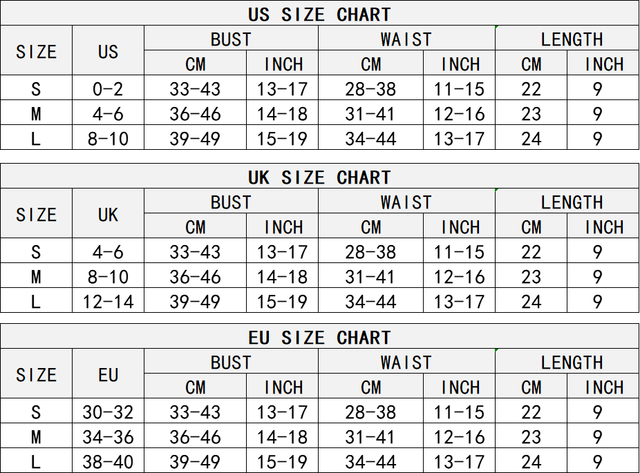Select the 30-32 EU size cell
This screenshot has height=473, width=640.
[x=108, y=412]
